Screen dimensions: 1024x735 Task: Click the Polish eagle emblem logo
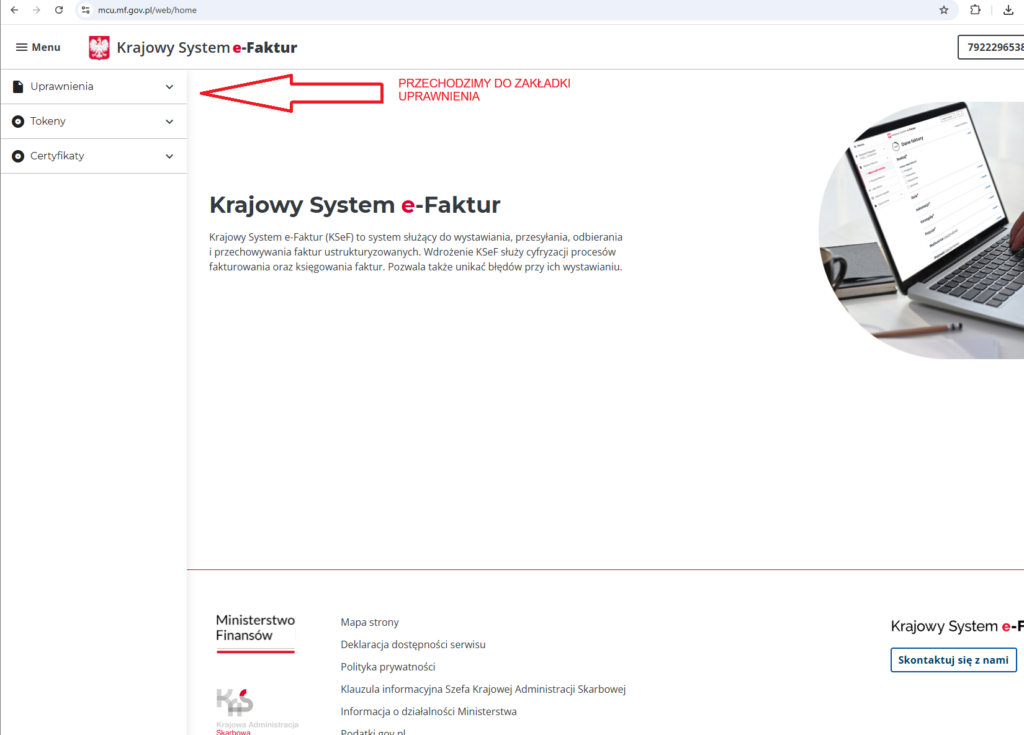click(99, 47)
